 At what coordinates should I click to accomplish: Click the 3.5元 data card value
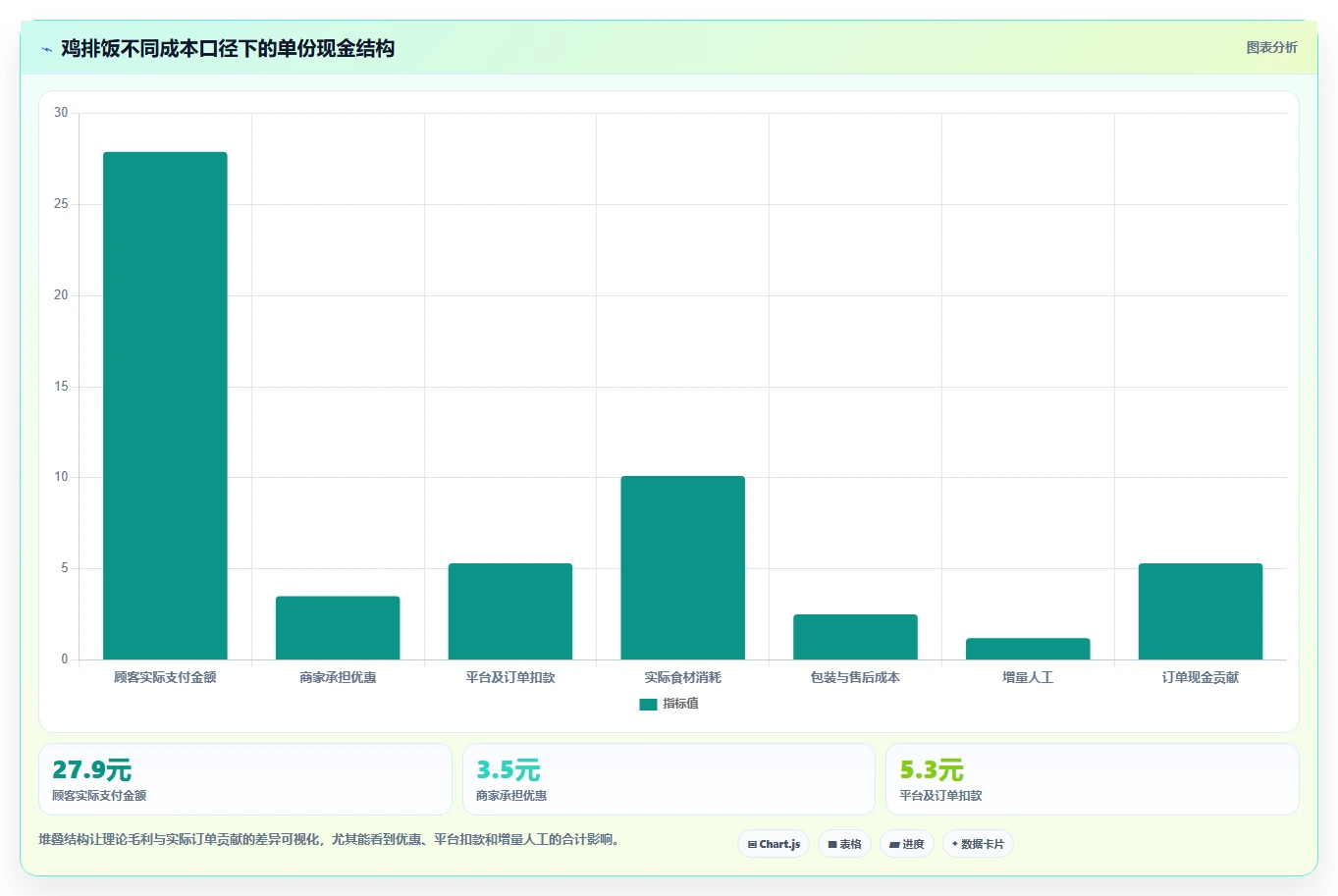coord(508,770)
